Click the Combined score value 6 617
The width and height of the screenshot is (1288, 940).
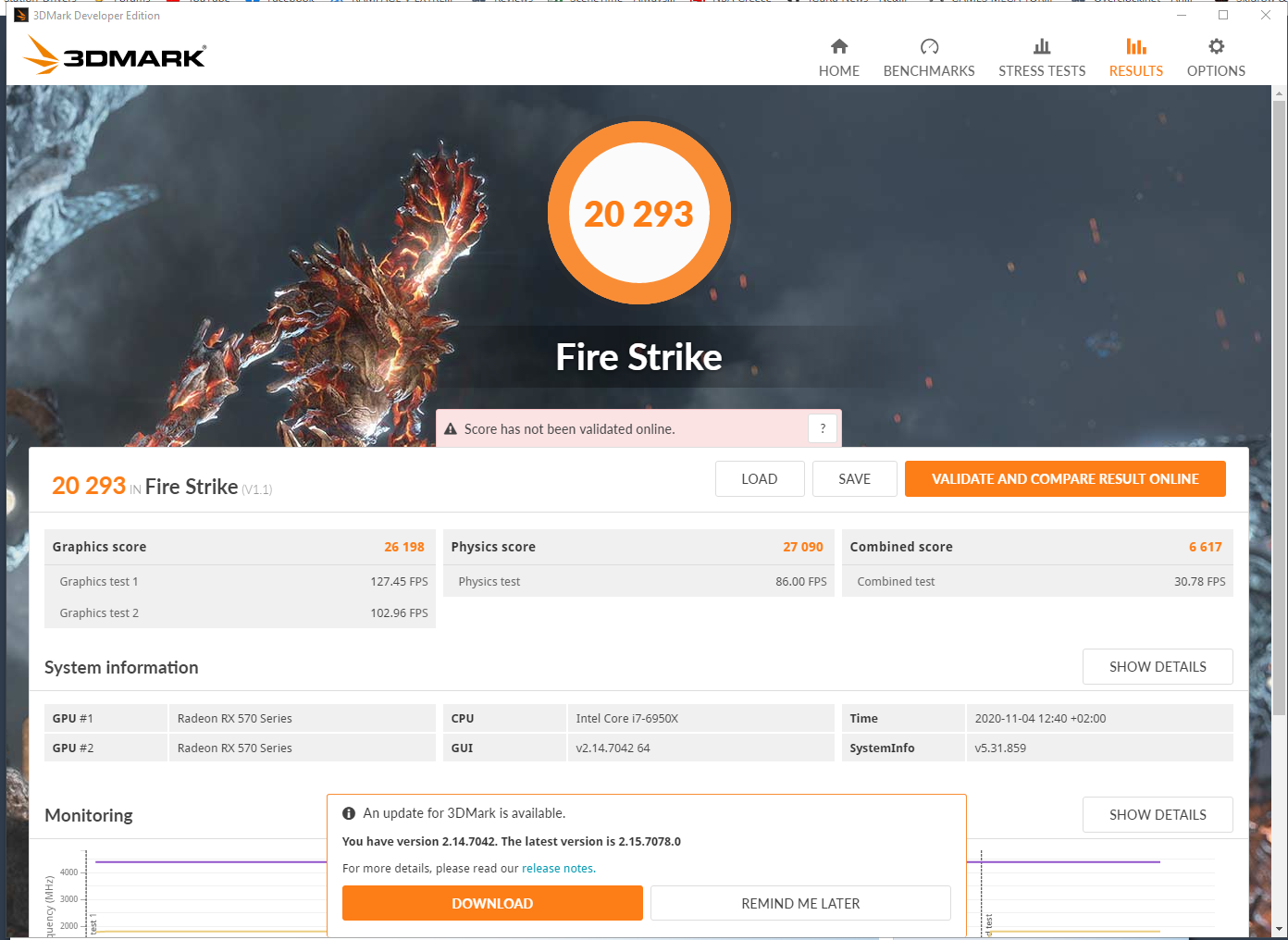(x=1206, y=547)
